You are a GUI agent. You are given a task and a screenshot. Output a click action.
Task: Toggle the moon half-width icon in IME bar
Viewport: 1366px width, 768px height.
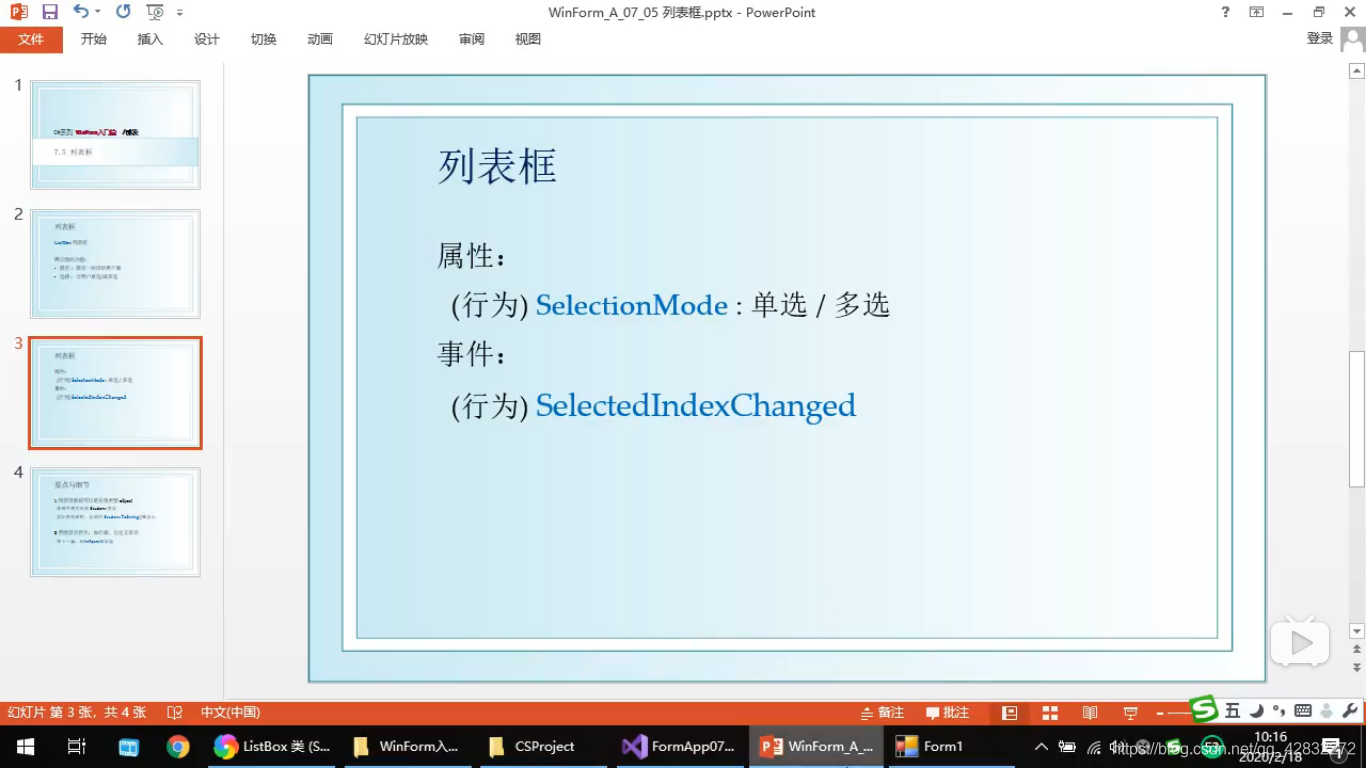coord(1257,711)
